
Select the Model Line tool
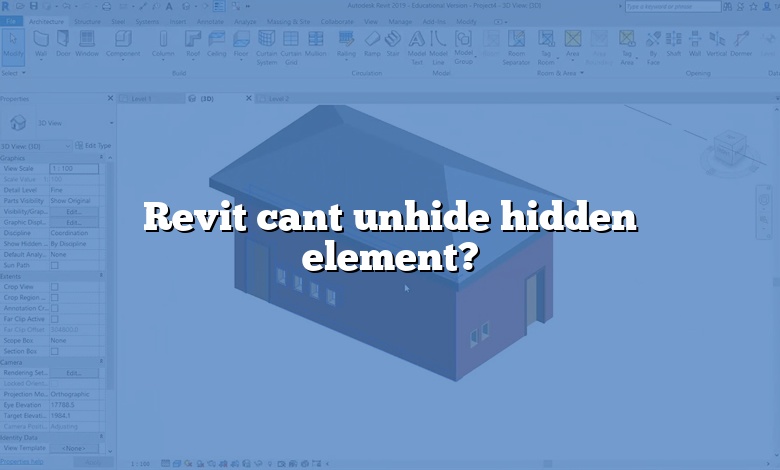438,48
